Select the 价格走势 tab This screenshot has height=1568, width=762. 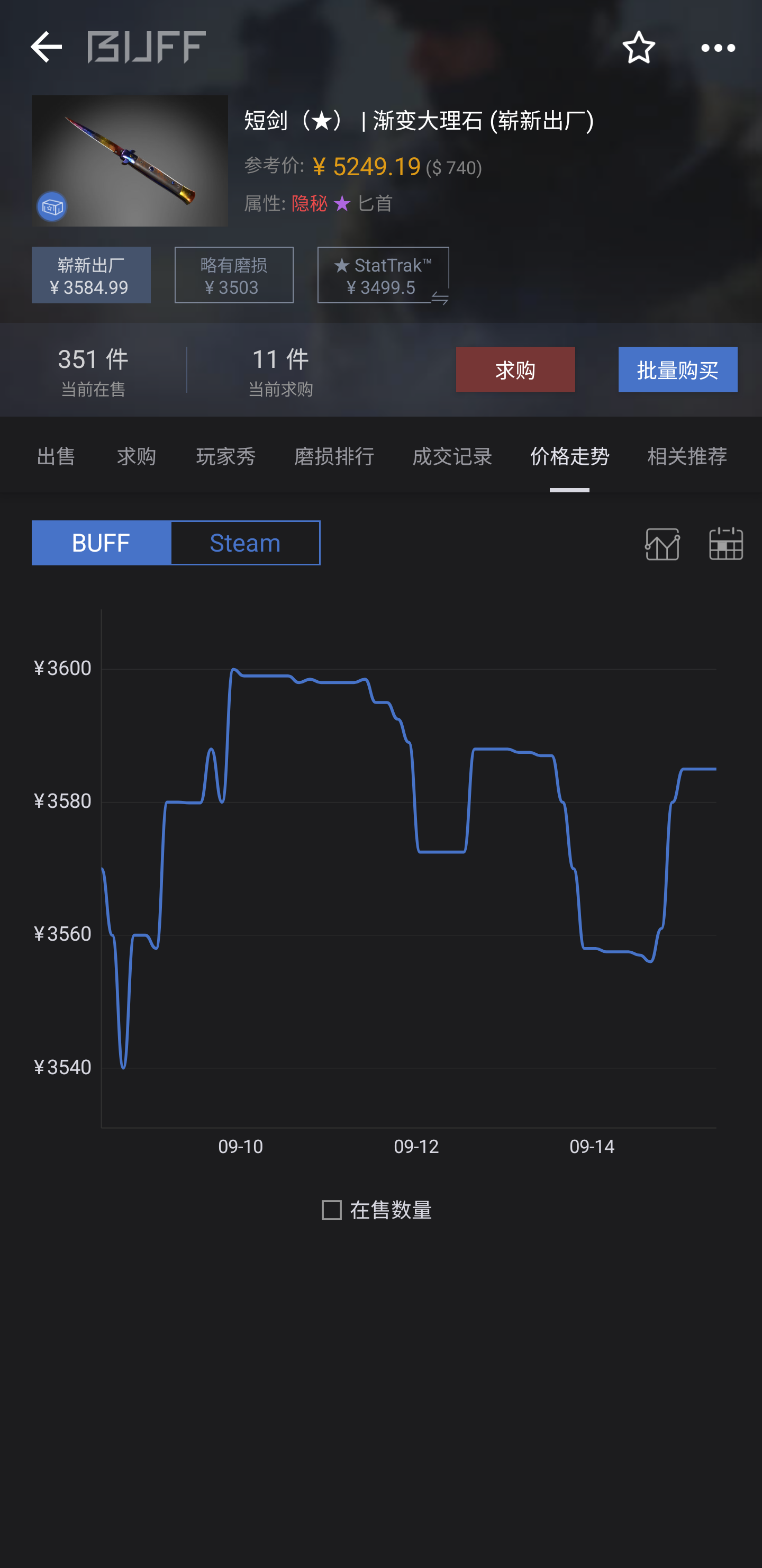[570, 456]
